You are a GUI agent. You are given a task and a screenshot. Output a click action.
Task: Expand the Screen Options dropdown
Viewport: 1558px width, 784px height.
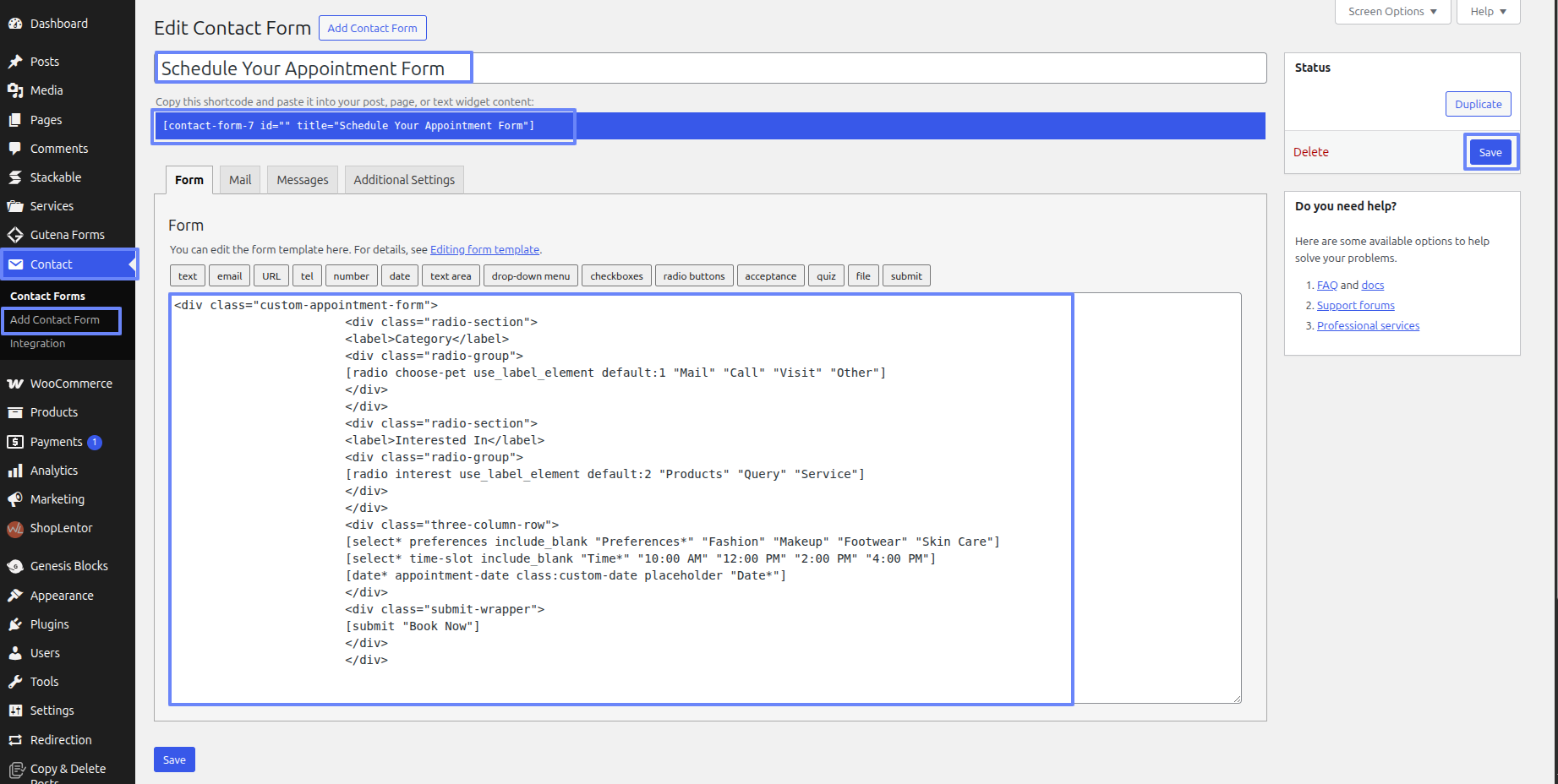tap(1391, 12)
